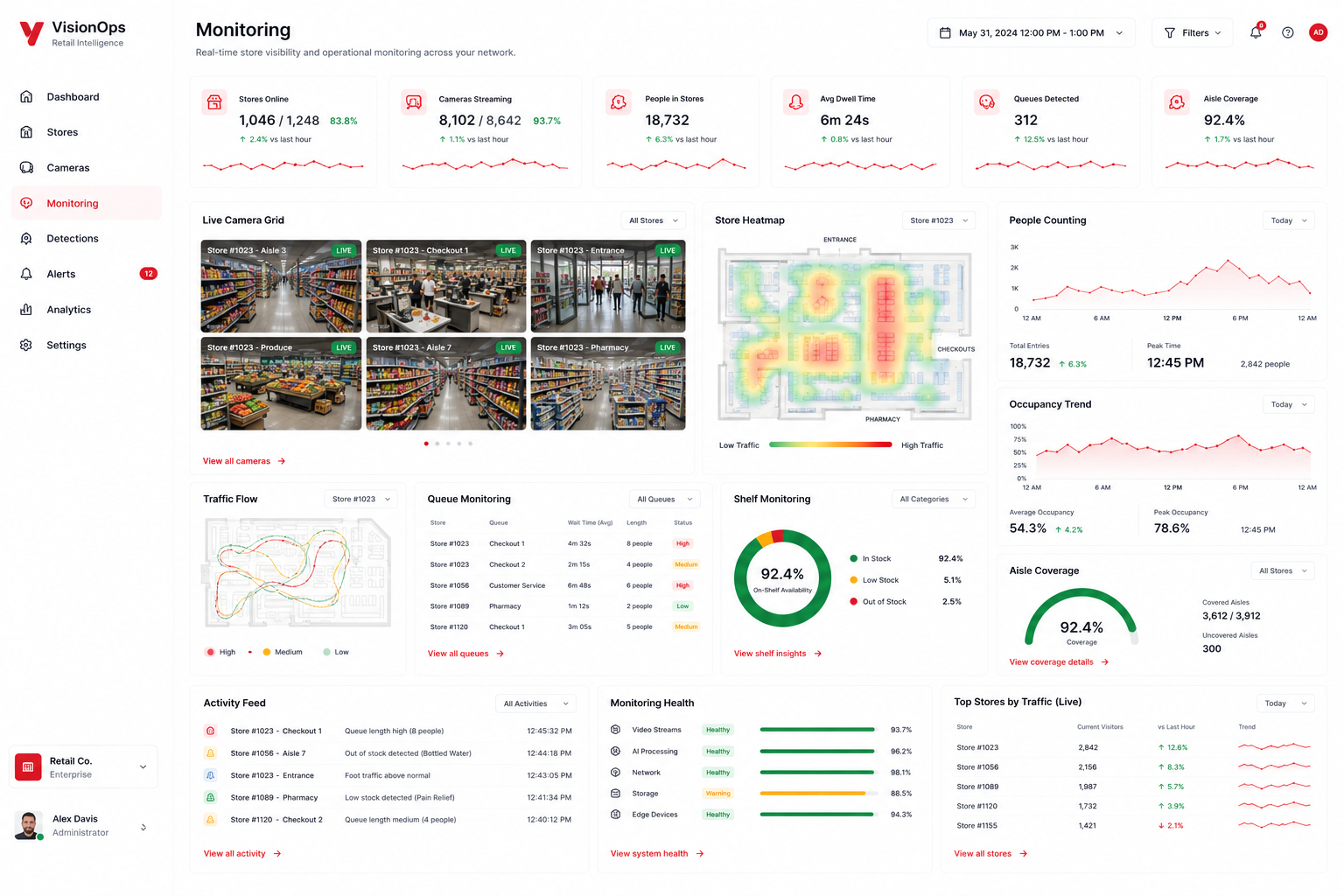Click the Retail Co. organization icon
The width and height of the screenshot is (1344, 896).
pyautogui.click(x=28, y=767)
